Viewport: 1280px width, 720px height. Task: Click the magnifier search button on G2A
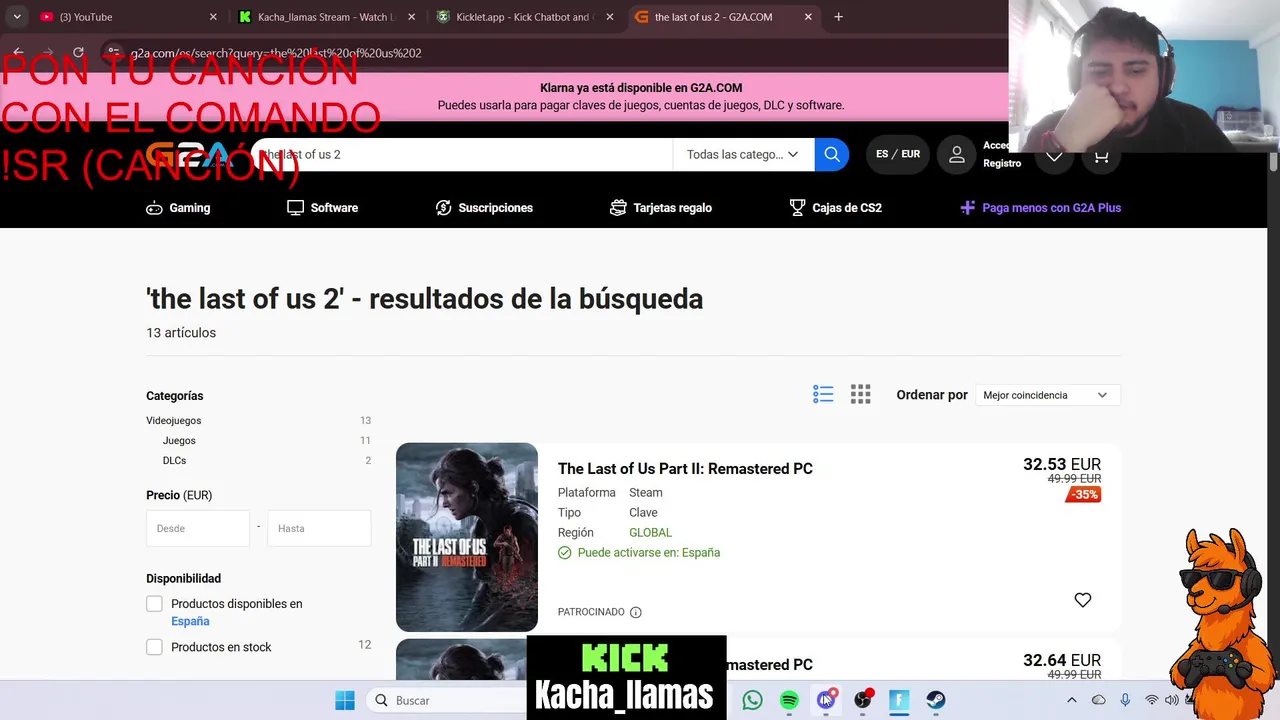click(x=831, y=154)
